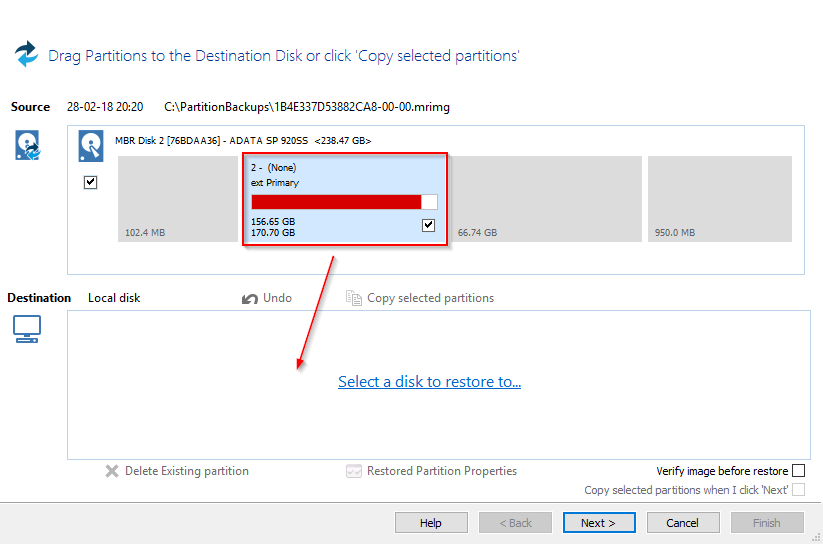Click the Delete Existing partition X icon
823x544 pixels.
[x=112, y=471]
